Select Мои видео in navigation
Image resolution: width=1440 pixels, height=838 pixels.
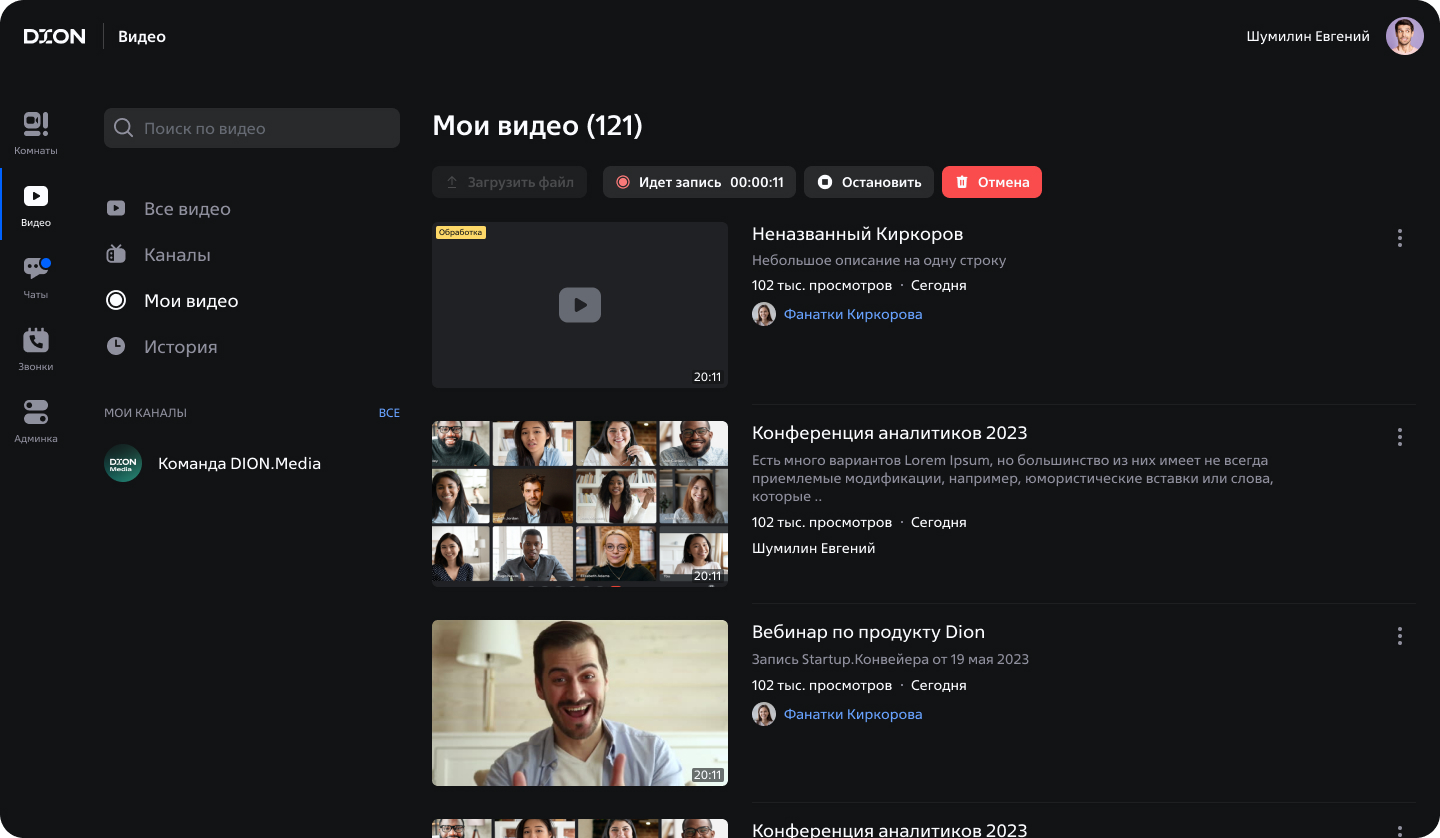tap(191, 301)
